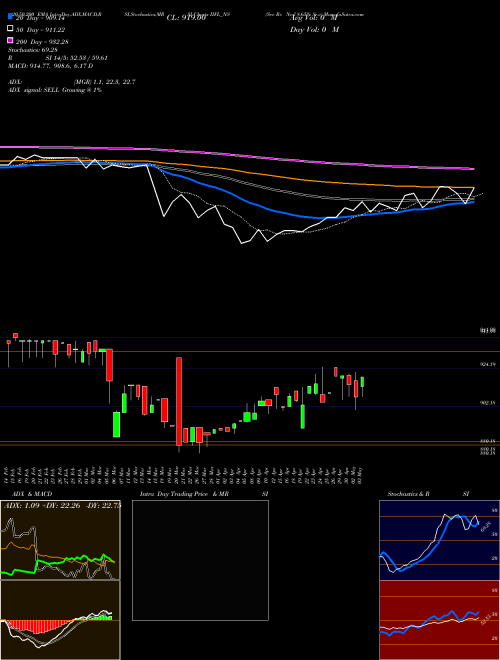Click the 'Stochastics & R' panel title

(x=408, y=494)
